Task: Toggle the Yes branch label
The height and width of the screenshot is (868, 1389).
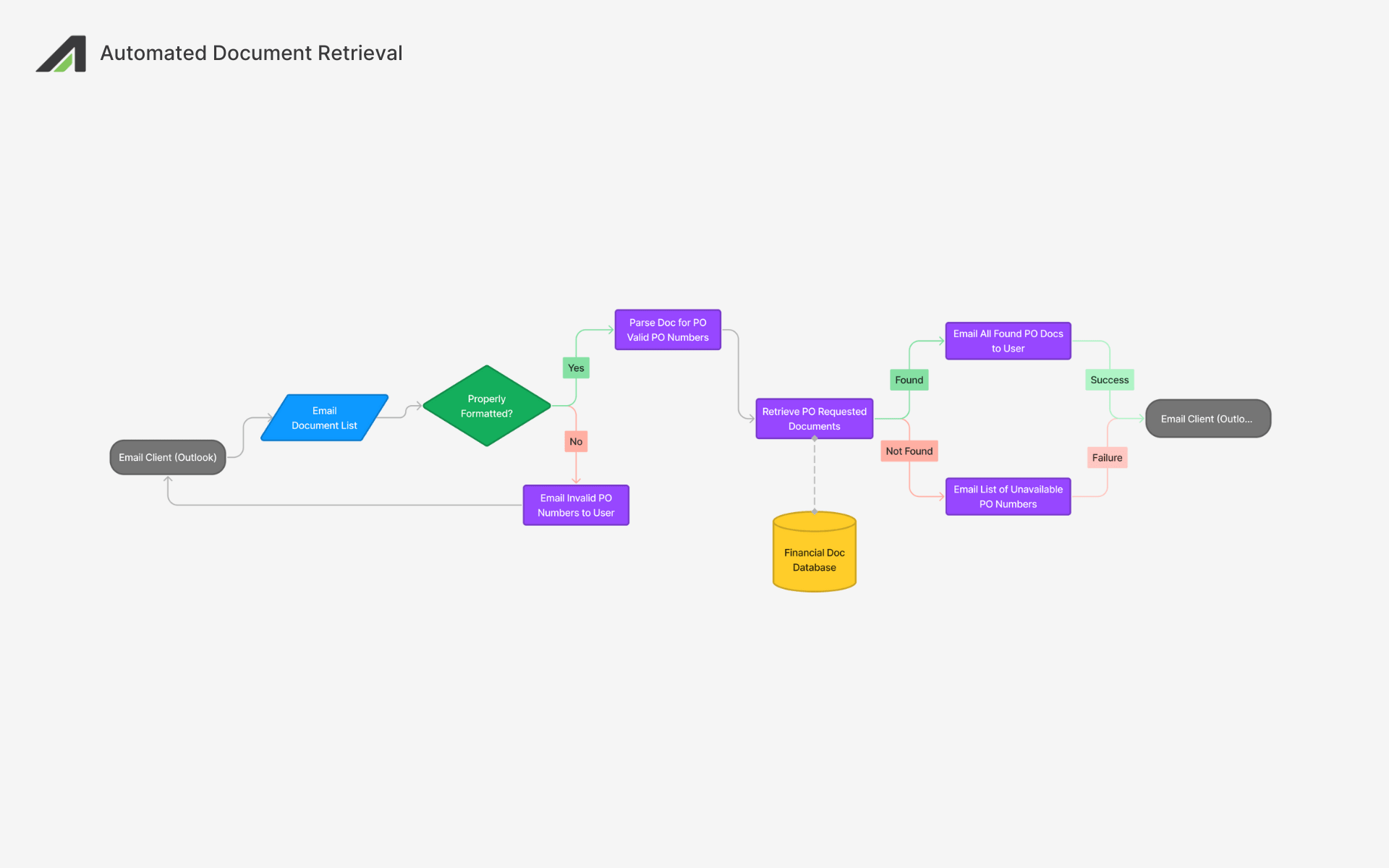Action: (575, 367)
